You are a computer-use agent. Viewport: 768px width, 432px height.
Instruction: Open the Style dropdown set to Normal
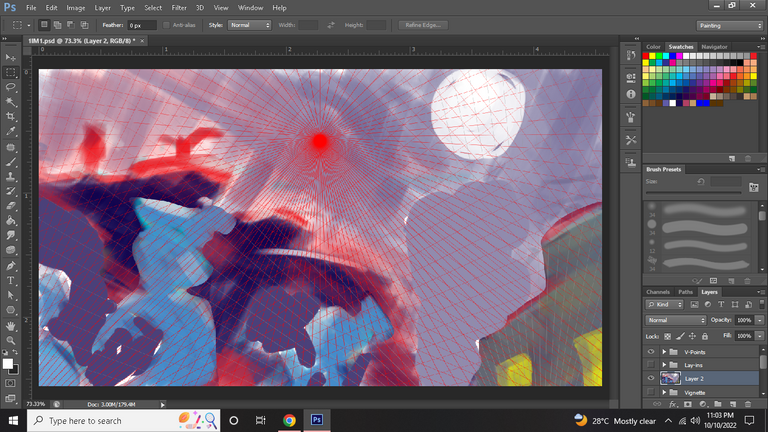249,25
